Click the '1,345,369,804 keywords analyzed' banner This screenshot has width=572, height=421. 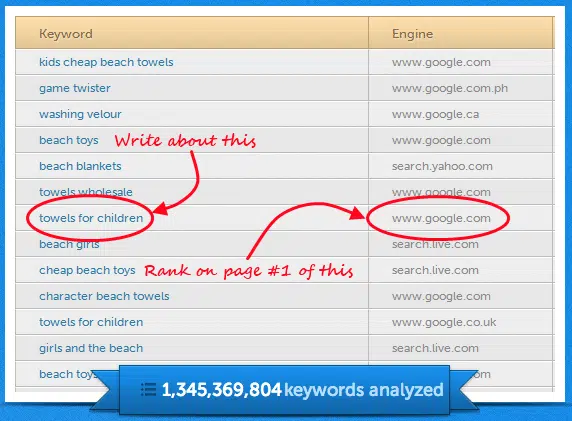pyautogui.click(x=285, y=390)
